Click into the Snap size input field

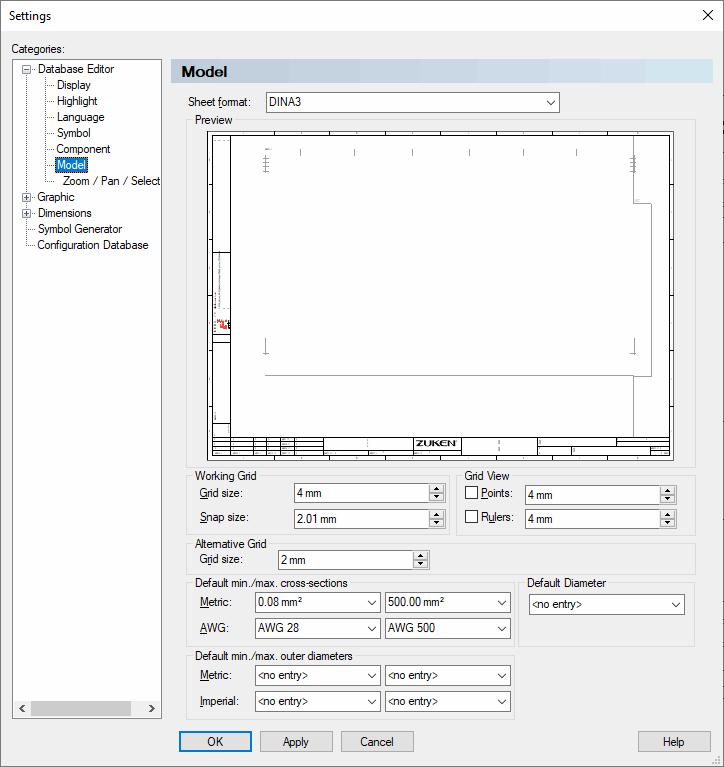(360, 519)
